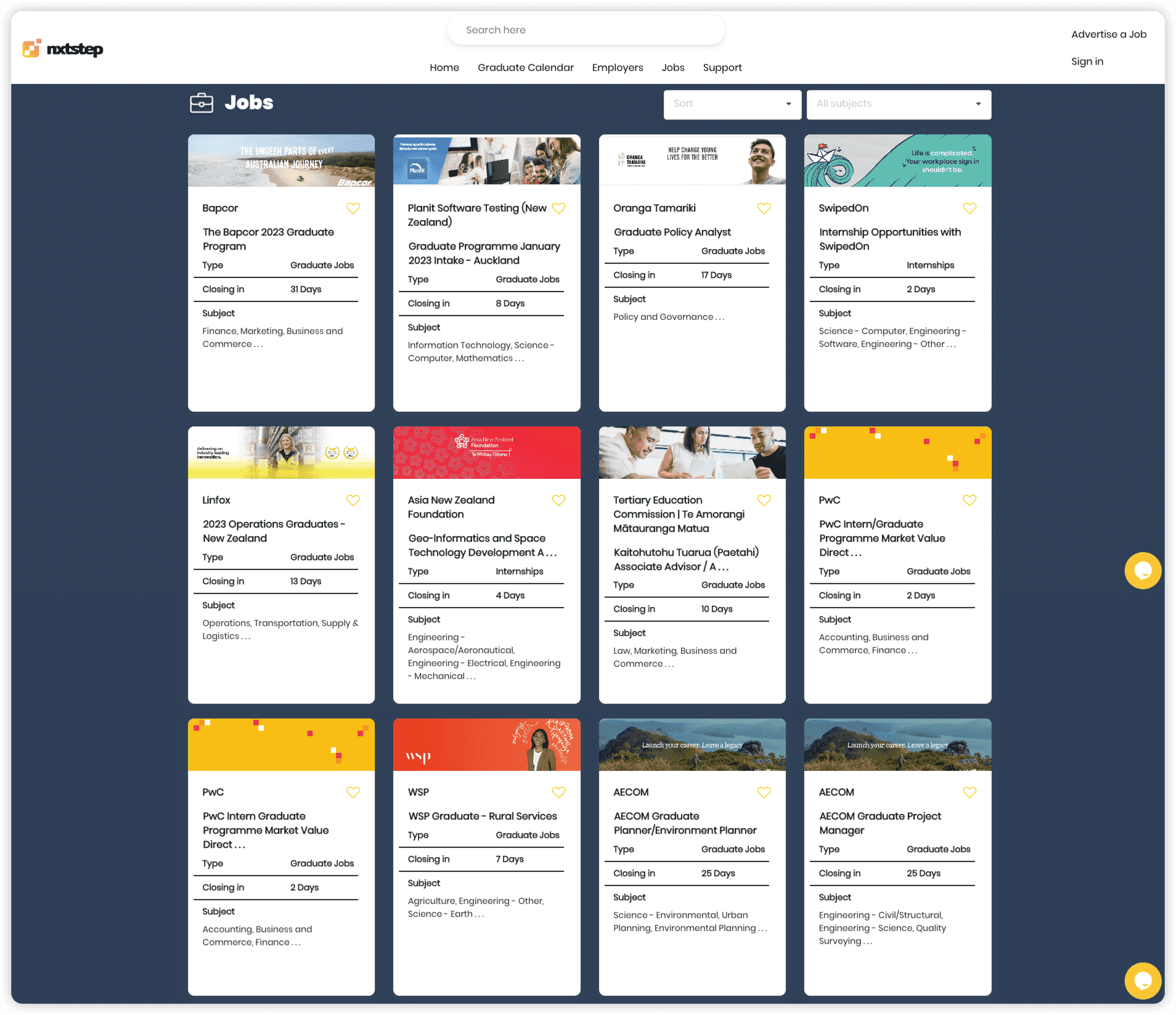The height and width of the screenshot is (1015, 1176).
Task: View the Graduate Policy Analyst job
Action: pyautogui.click(x=672, y=232)
